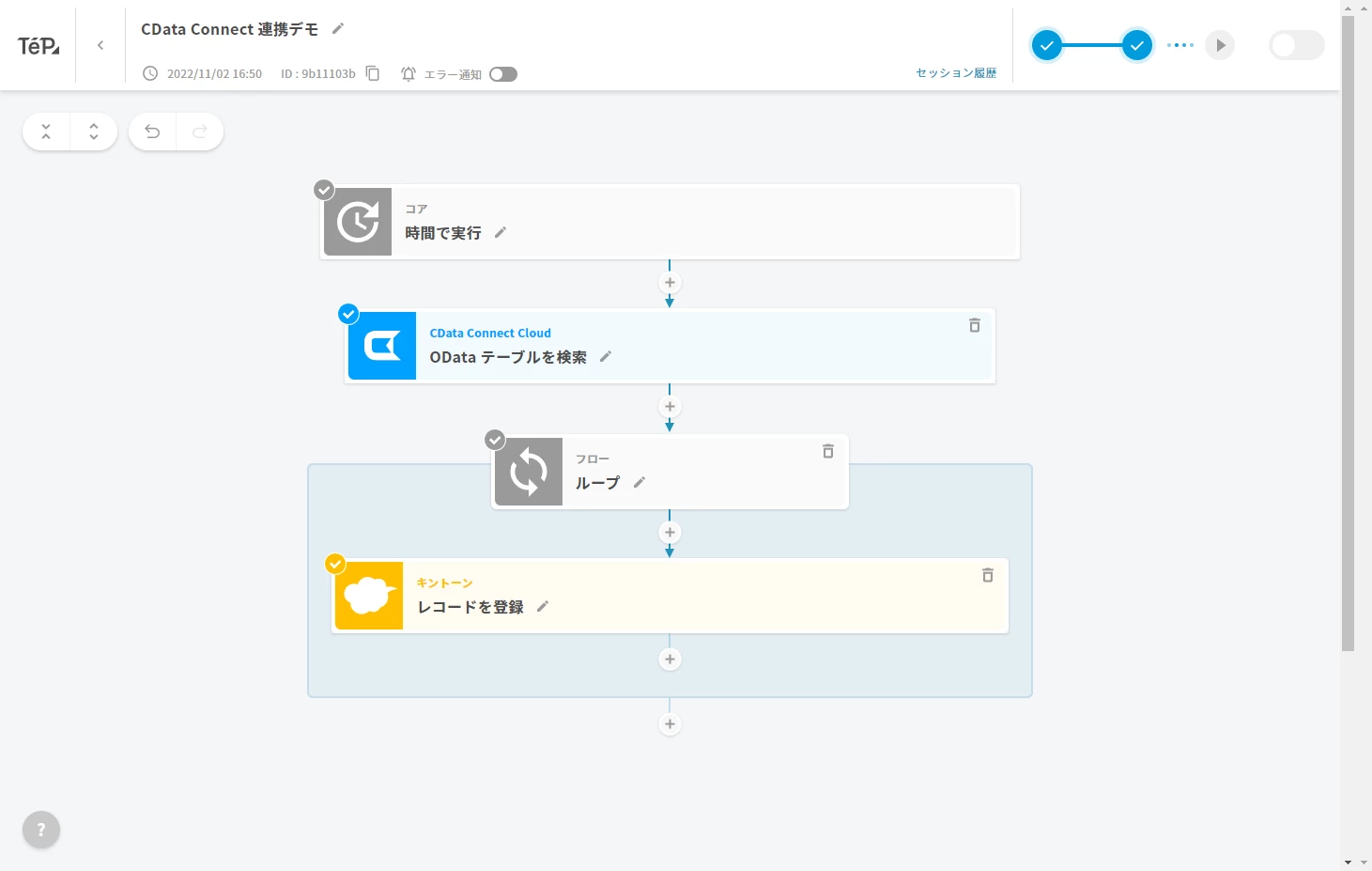Viewport: 1372px width, 871px height.
Task: Toggle the エラー通知 switch
Action: [503, 74]
